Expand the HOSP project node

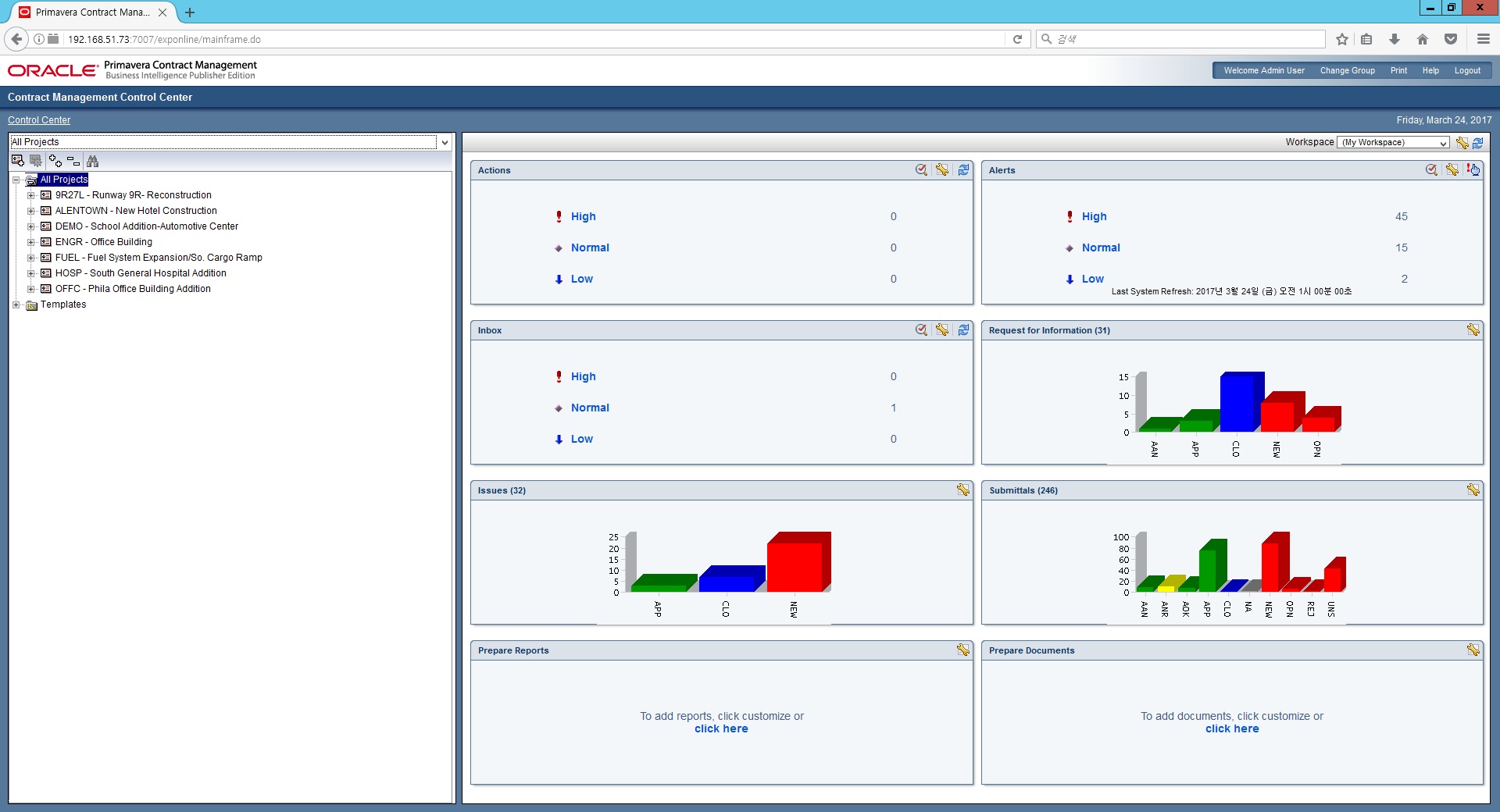click(30, 273)
